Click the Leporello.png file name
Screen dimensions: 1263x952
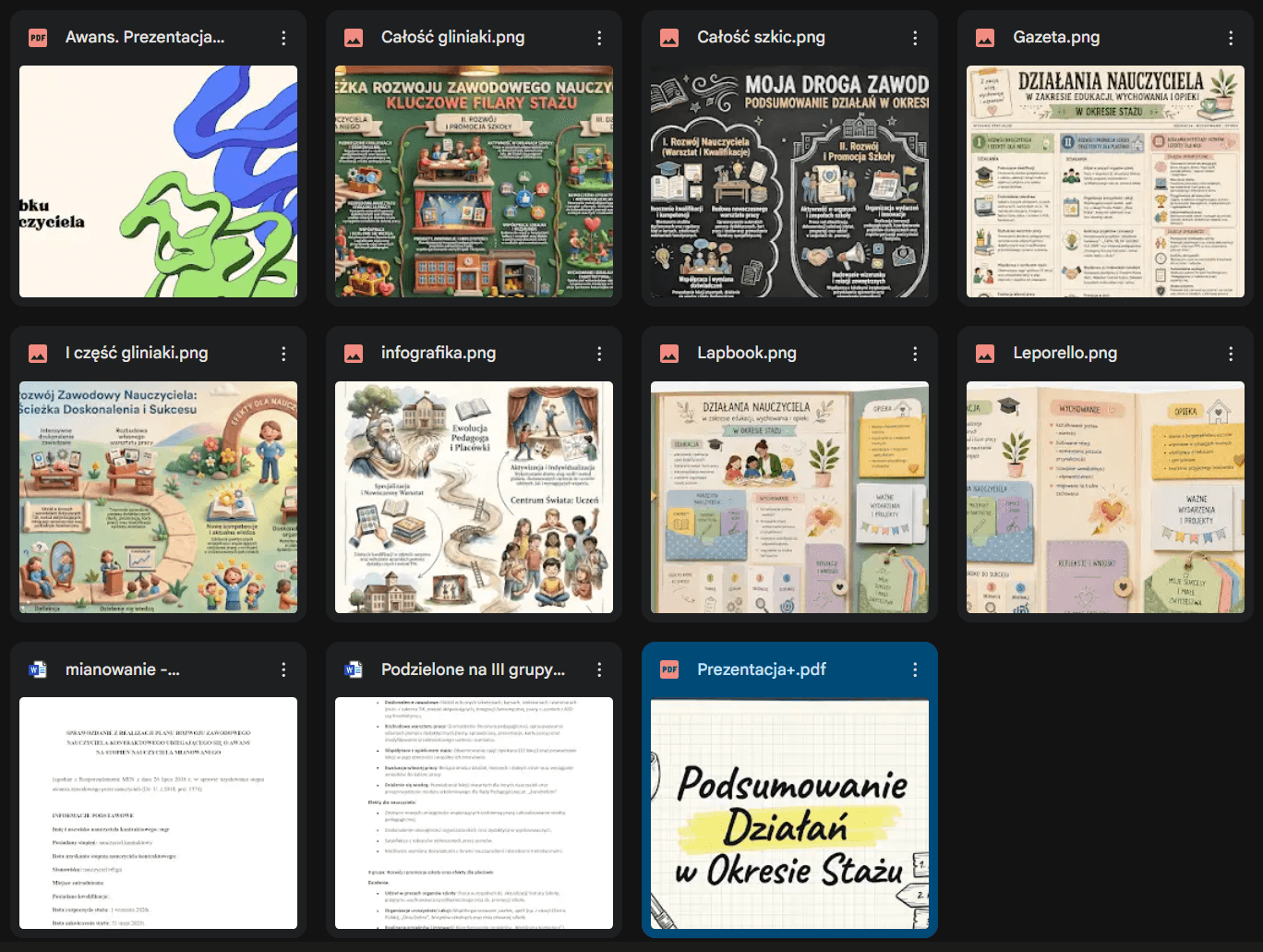point(1065,353)
